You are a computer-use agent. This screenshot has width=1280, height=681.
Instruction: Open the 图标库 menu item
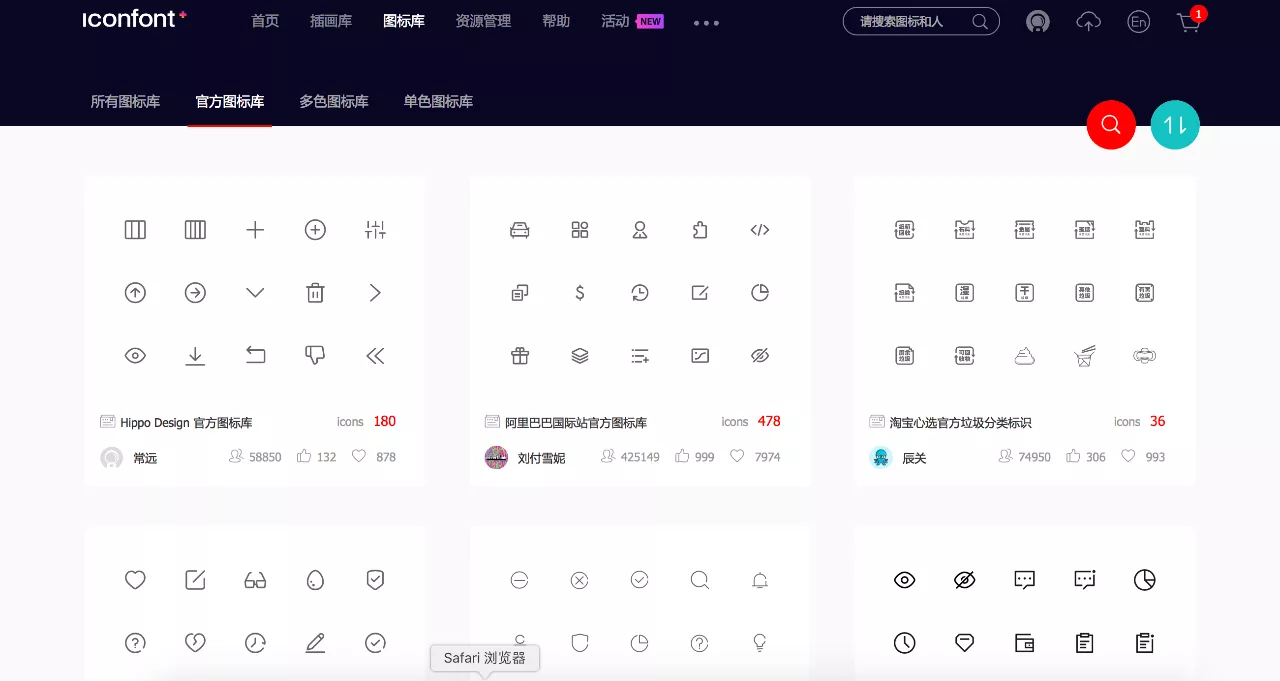click(404, 21)
